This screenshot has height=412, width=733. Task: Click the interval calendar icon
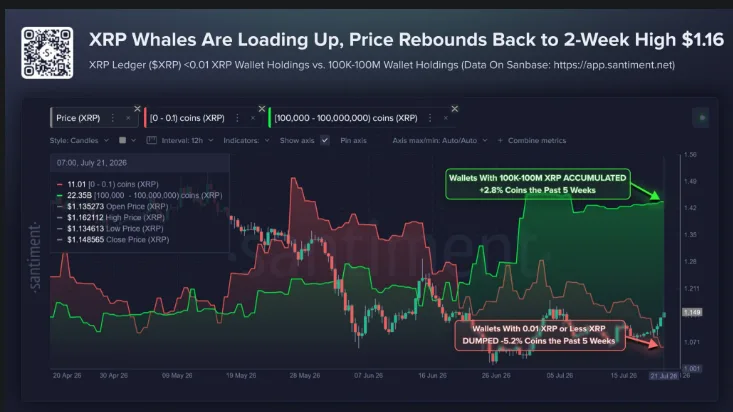[151, 140]
